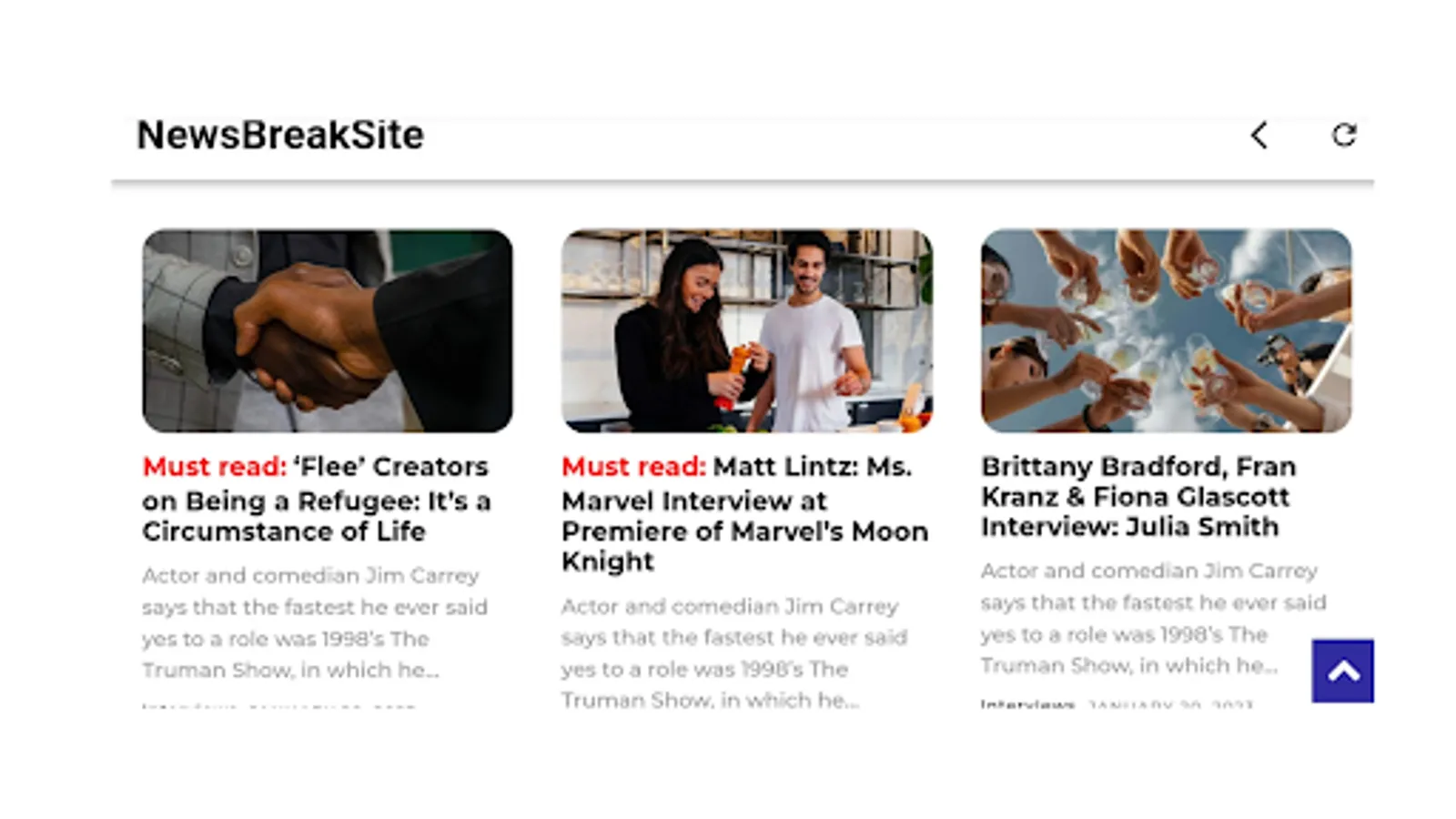Image resolution: width=1456 pixels, height=819 pixels.
Task: Click the excerpt text under the Brittany Bradford article
Action: (1153, 619)
